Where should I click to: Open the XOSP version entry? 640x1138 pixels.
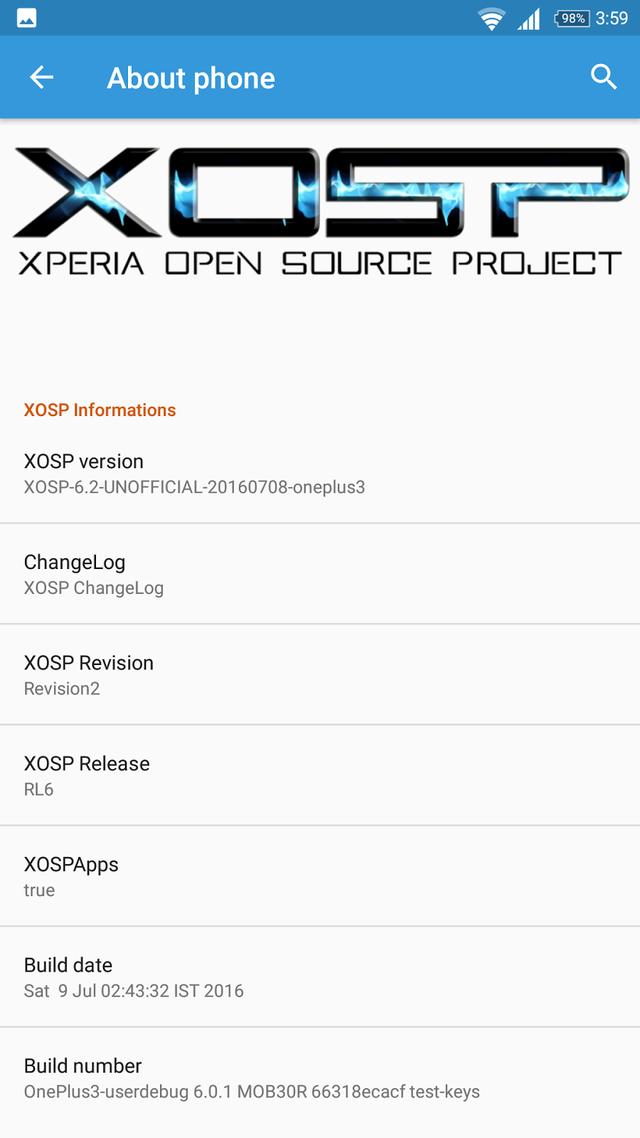[320, 473]
